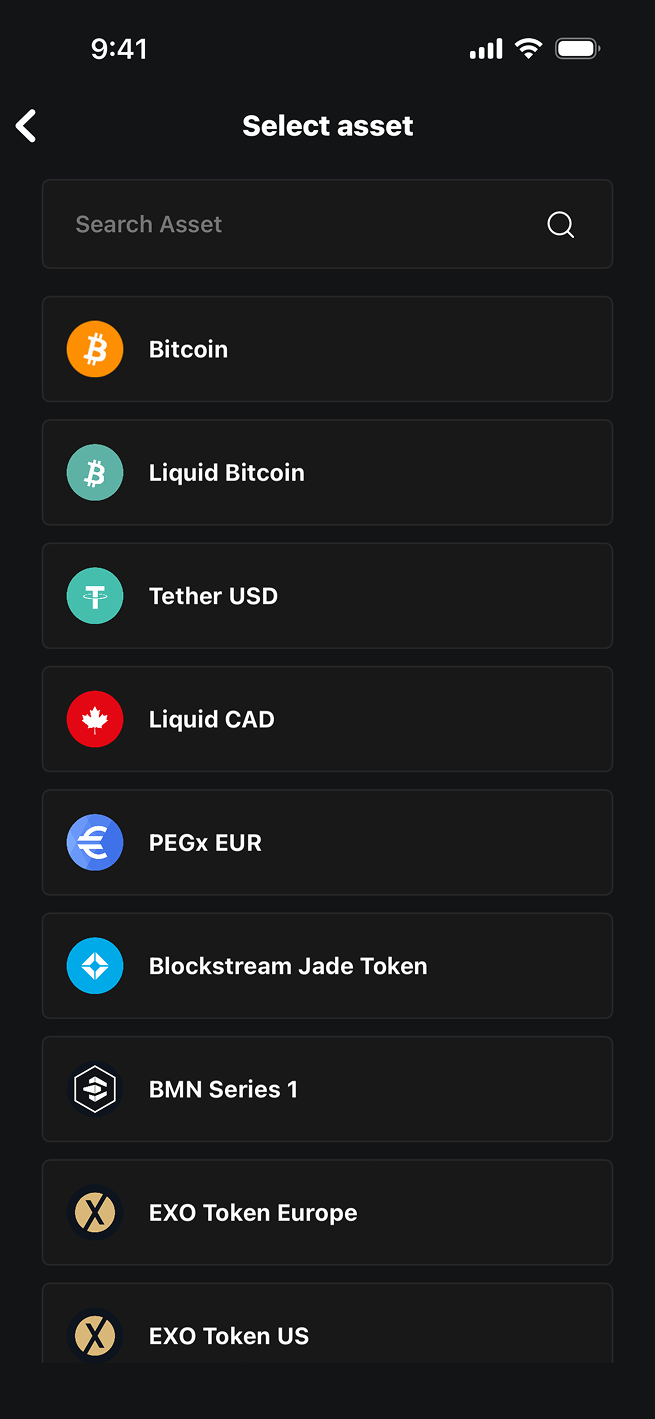
Task: Select the PEGx EUR asset
Action: pos(328,842)
